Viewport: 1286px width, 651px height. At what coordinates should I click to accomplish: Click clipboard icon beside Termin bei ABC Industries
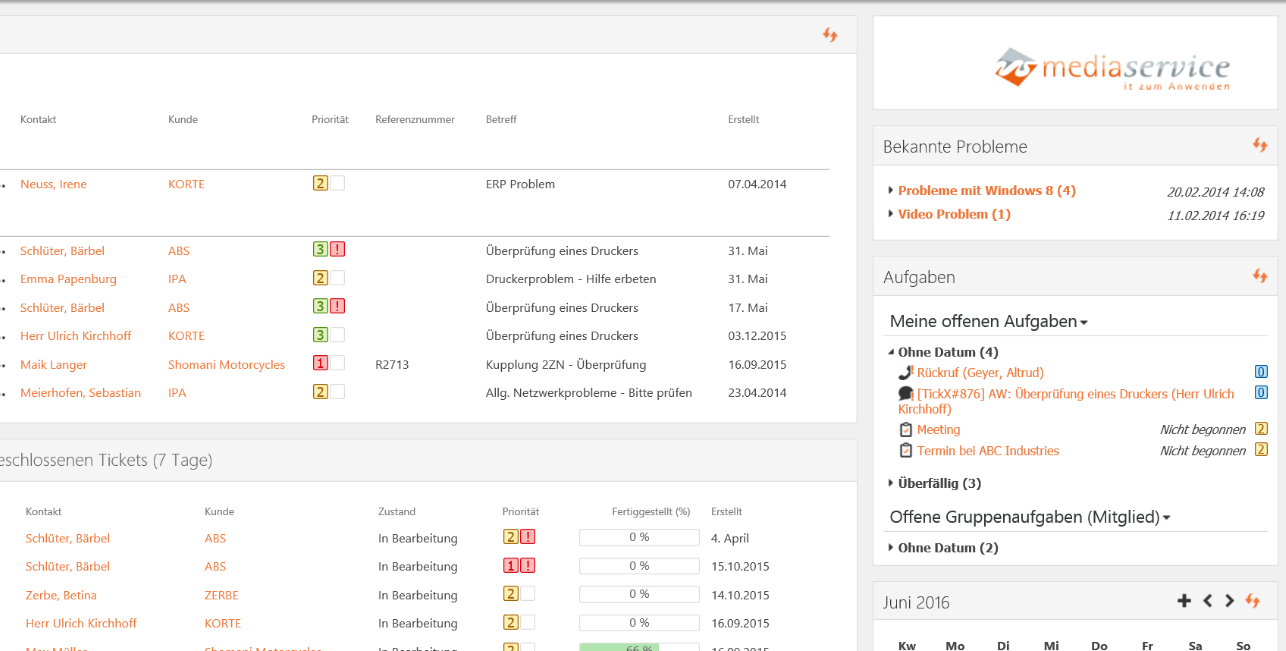[x=906, y=451]
